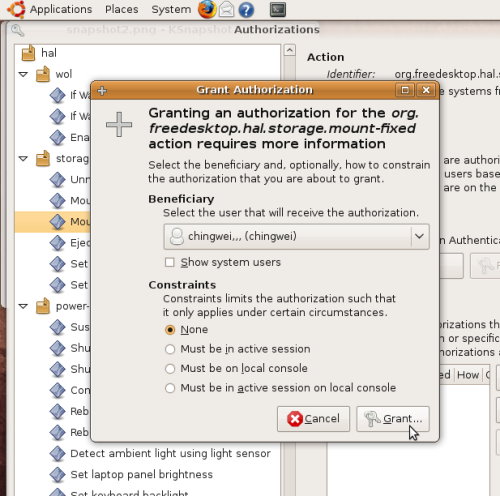Click the magnifier search icon in Authorizations

pyautogui.click(x=17, y=30)
